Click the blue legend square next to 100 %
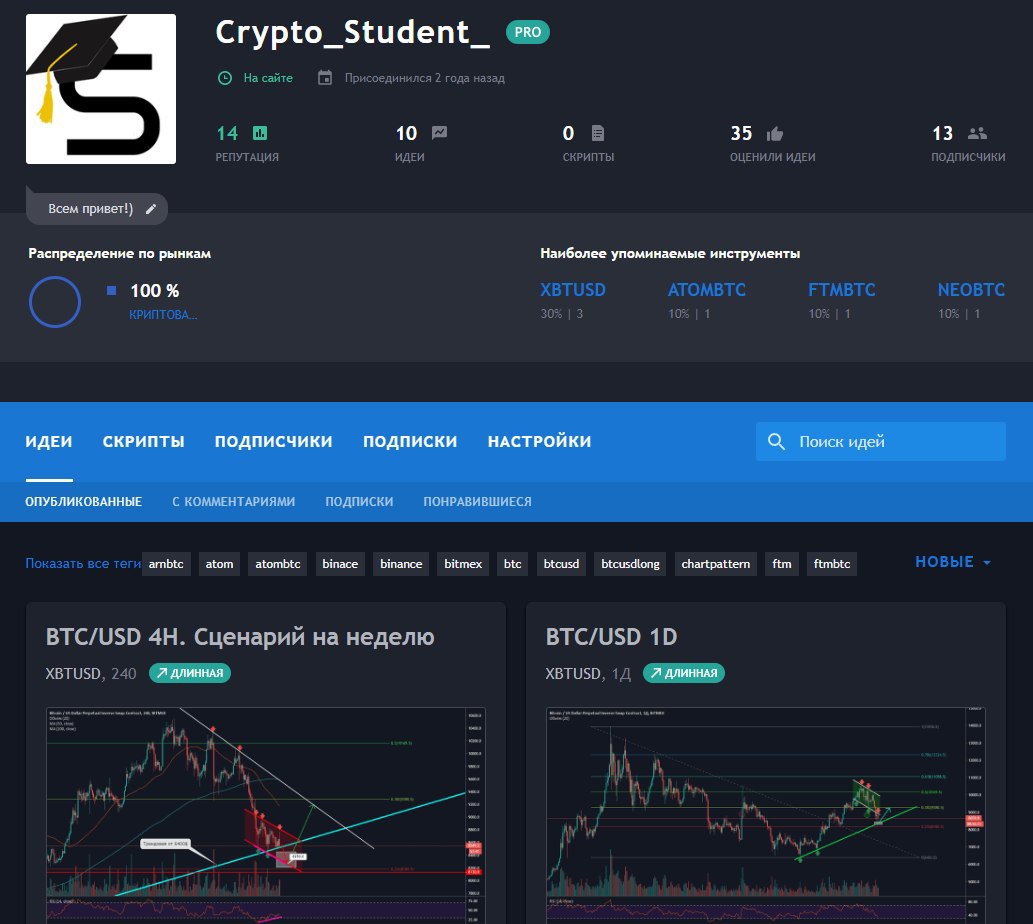 111,290
